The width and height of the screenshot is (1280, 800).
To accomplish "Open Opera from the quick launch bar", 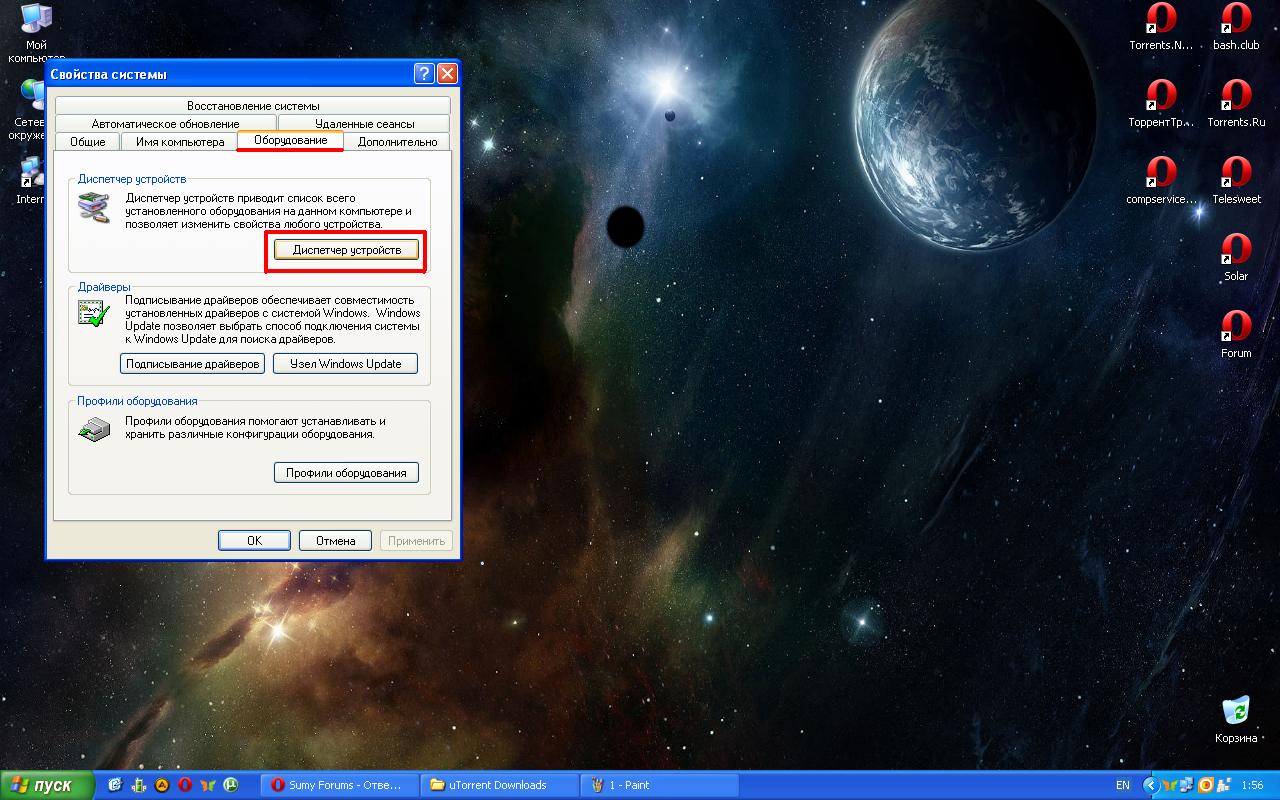I will (x=184, y=785).
